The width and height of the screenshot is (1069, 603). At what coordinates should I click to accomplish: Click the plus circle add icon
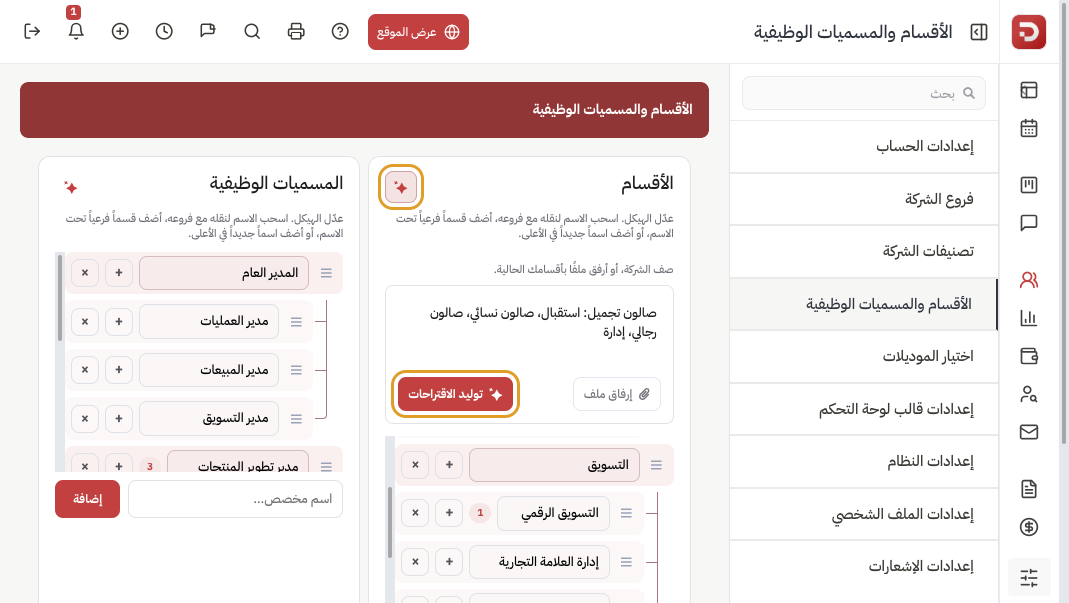coord(120,31)
